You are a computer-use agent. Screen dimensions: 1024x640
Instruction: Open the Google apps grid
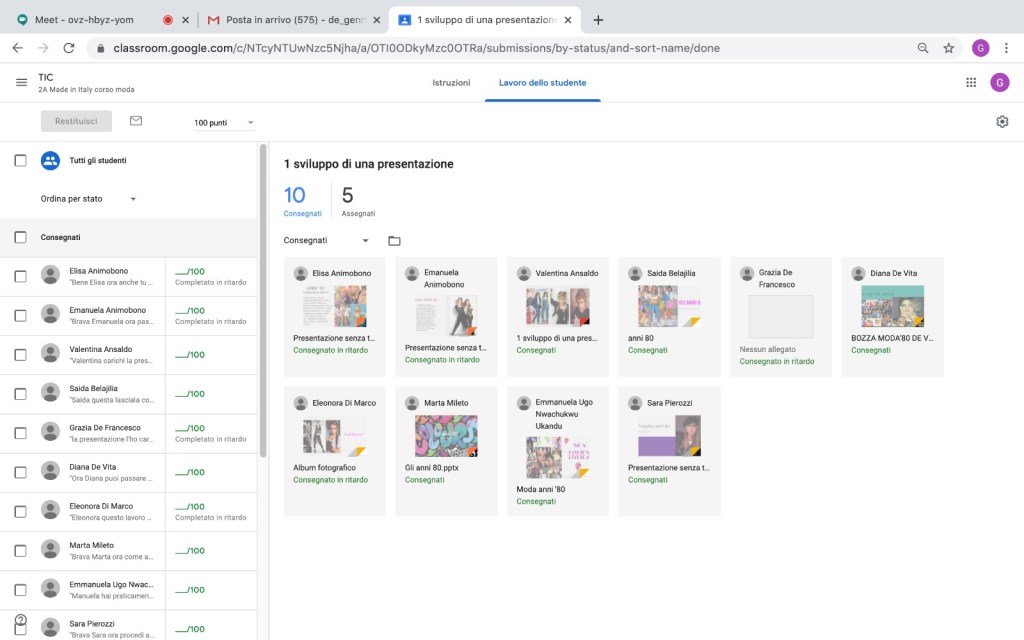970,83
